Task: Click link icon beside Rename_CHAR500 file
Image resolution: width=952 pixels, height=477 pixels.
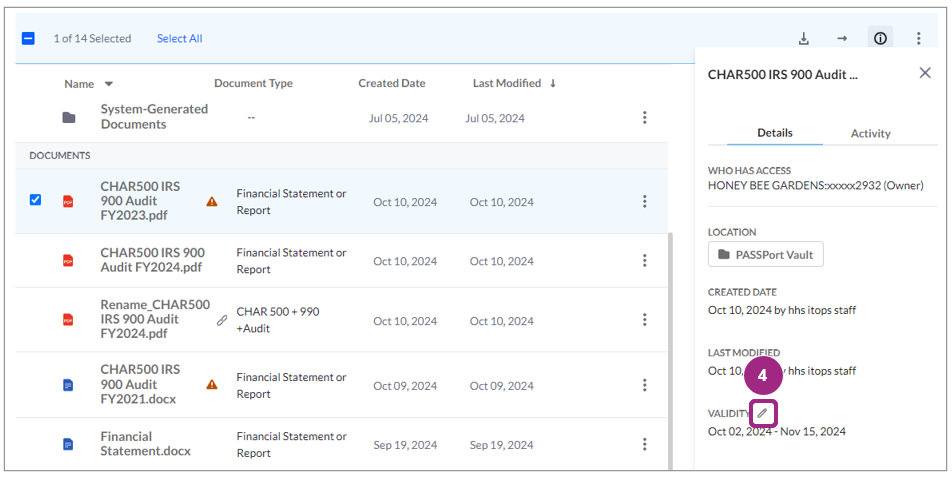Action: tap(222, 320)
